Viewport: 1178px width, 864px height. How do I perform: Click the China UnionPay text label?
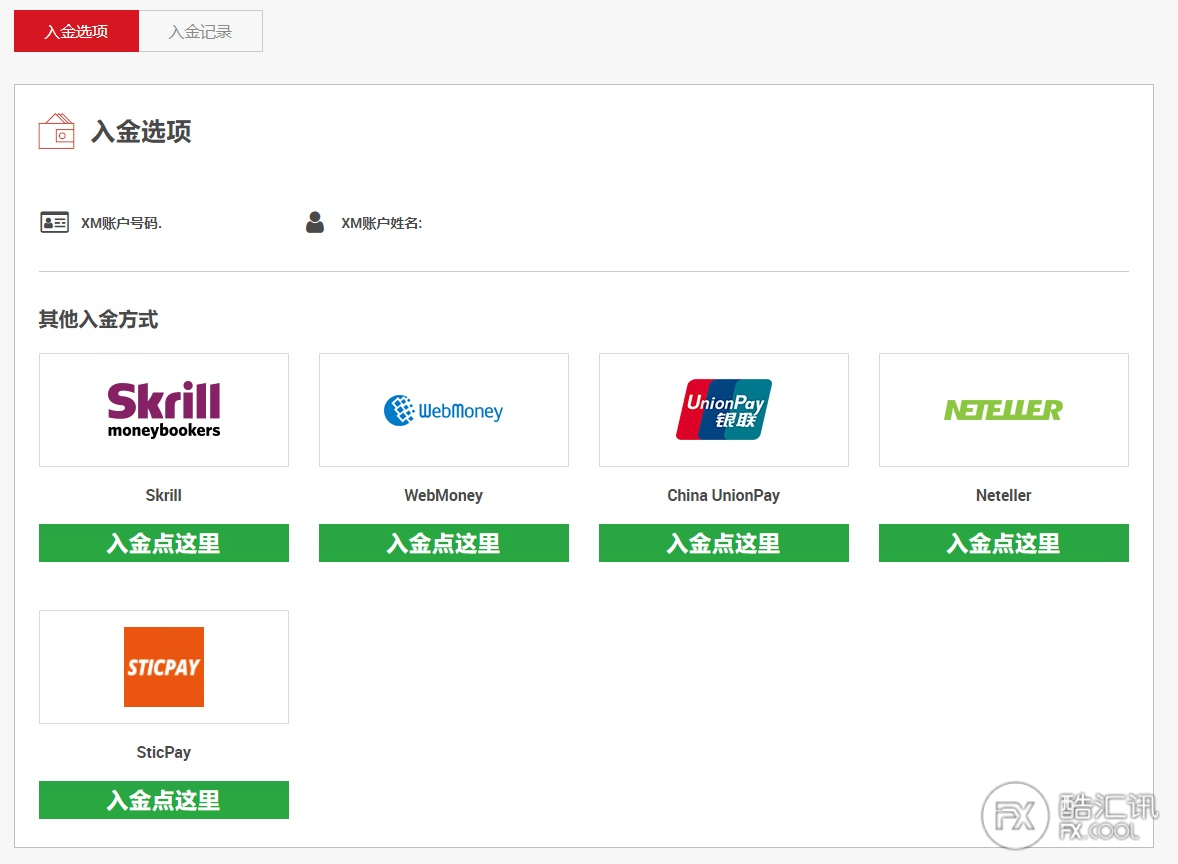coord(723,495)
